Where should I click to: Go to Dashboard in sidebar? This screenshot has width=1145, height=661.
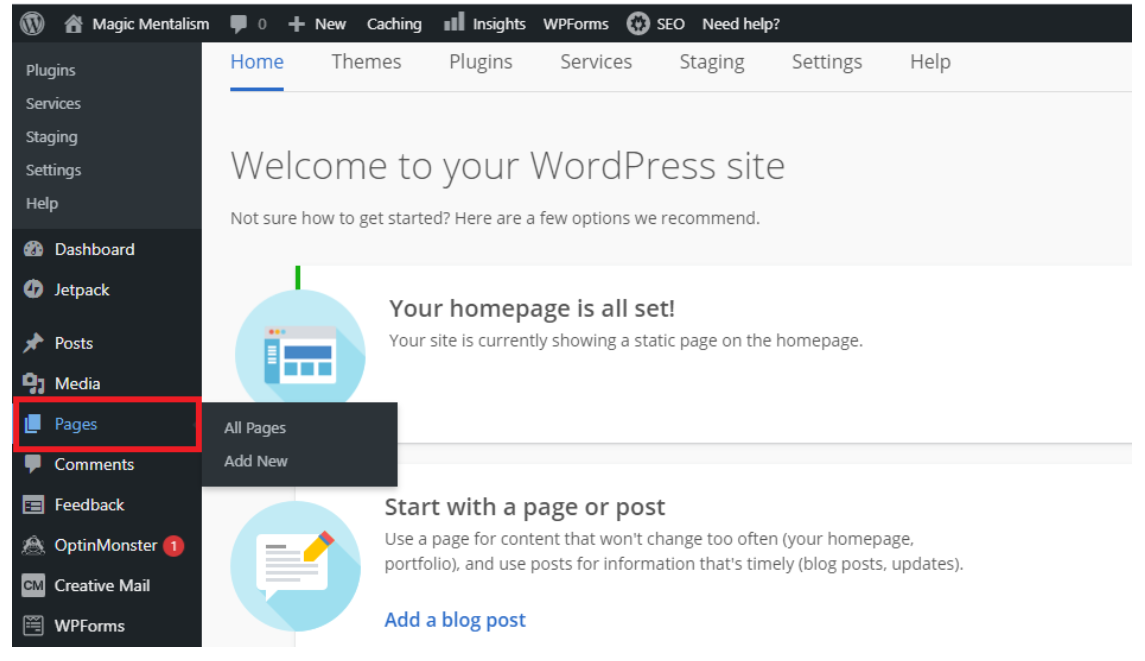(x=94, y=249)
